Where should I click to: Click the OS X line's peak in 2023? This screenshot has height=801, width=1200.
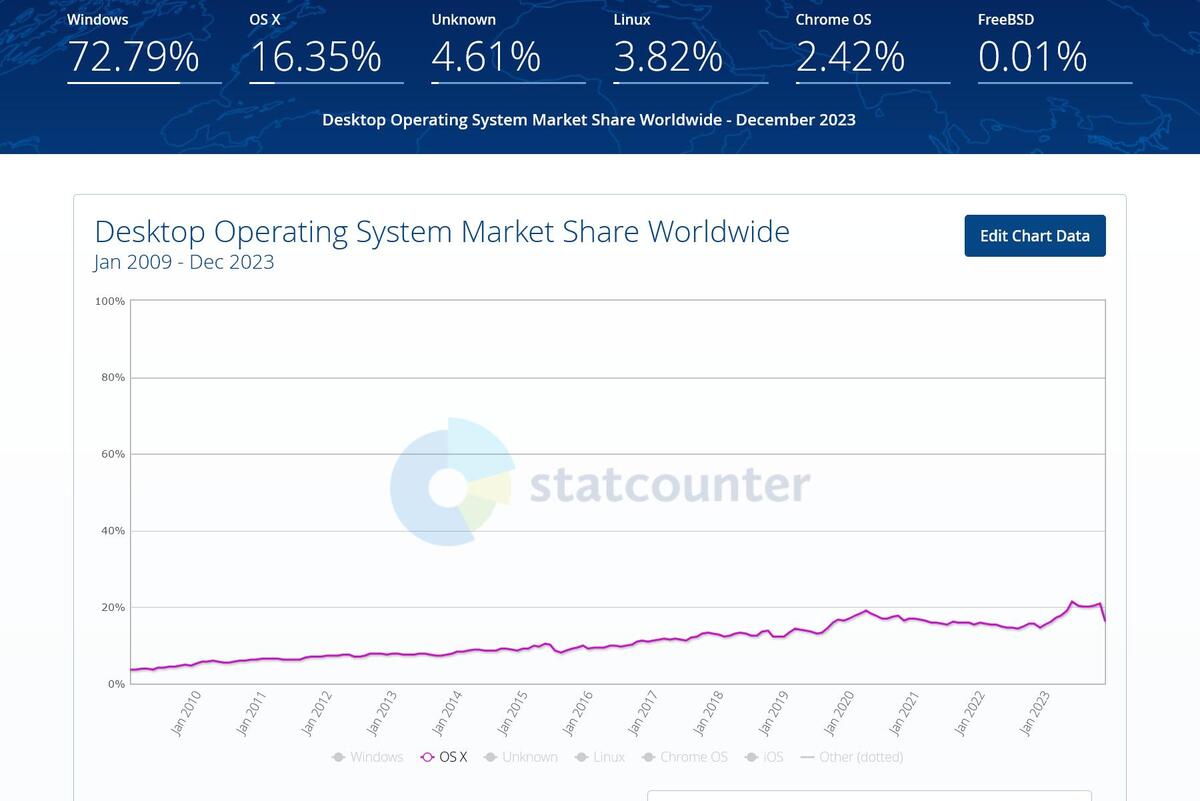coord(1072,602)
